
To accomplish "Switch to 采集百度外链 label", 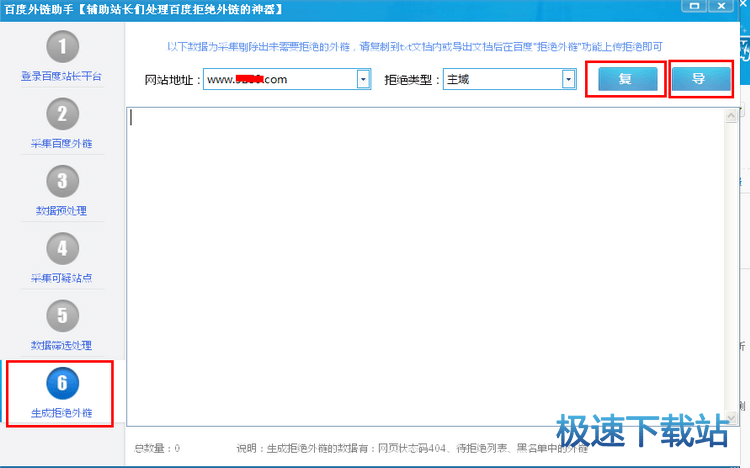I will [61, 144].
